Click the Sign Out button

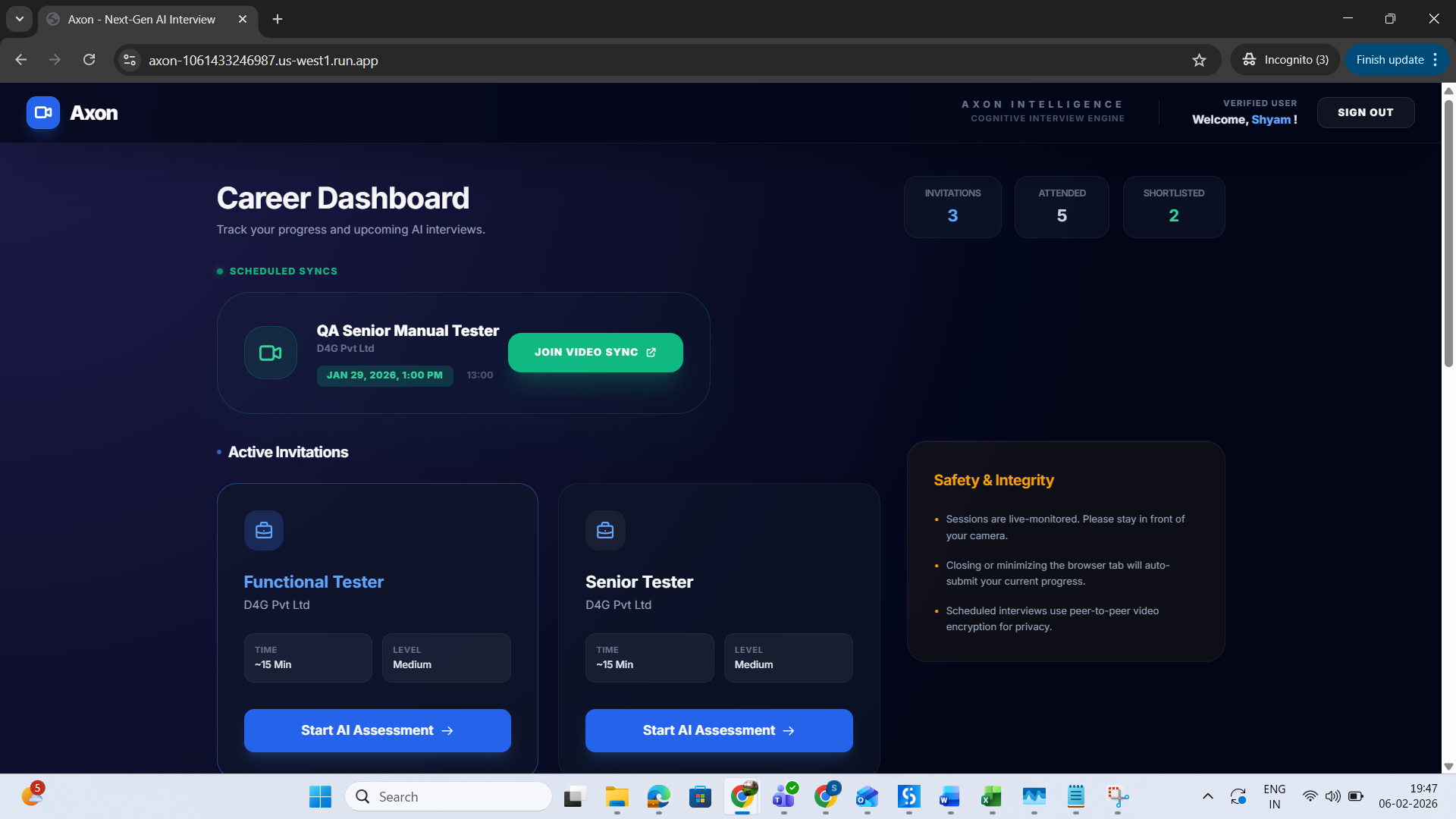pos(1365,112)
